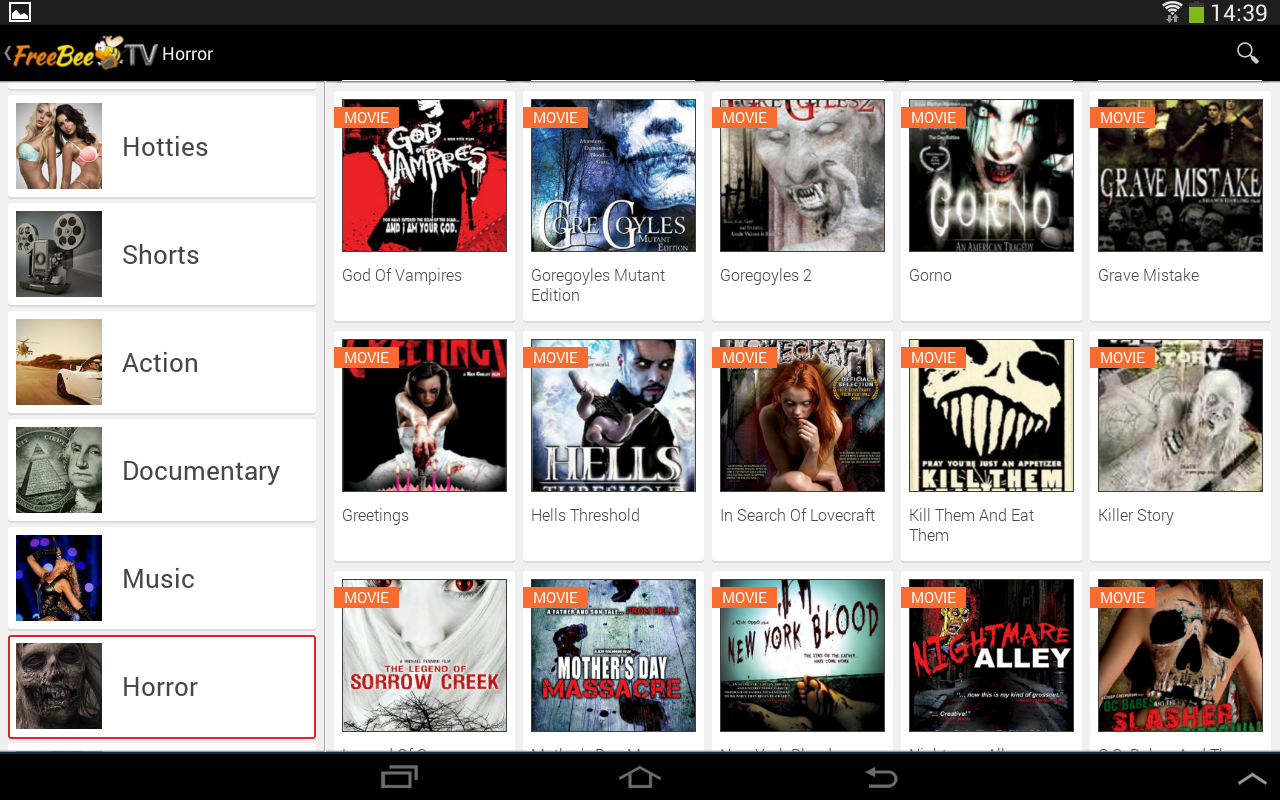Tap the back chevron beside FreeBee.TV

pyautogui.click(x=8, y=52)
